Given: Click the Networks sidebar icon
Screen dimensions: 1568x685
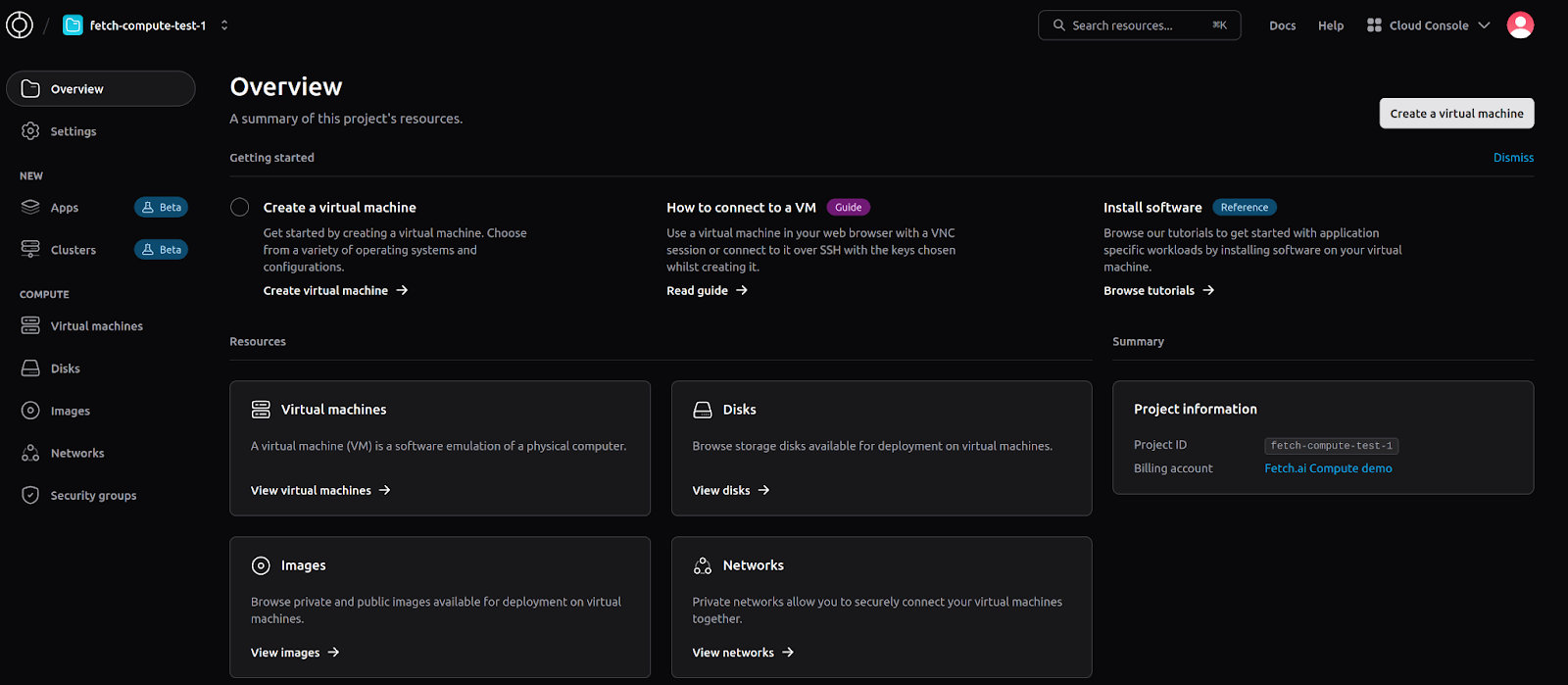Looking at the screenshot, I should pyautogui.click(x=30, y=454).
